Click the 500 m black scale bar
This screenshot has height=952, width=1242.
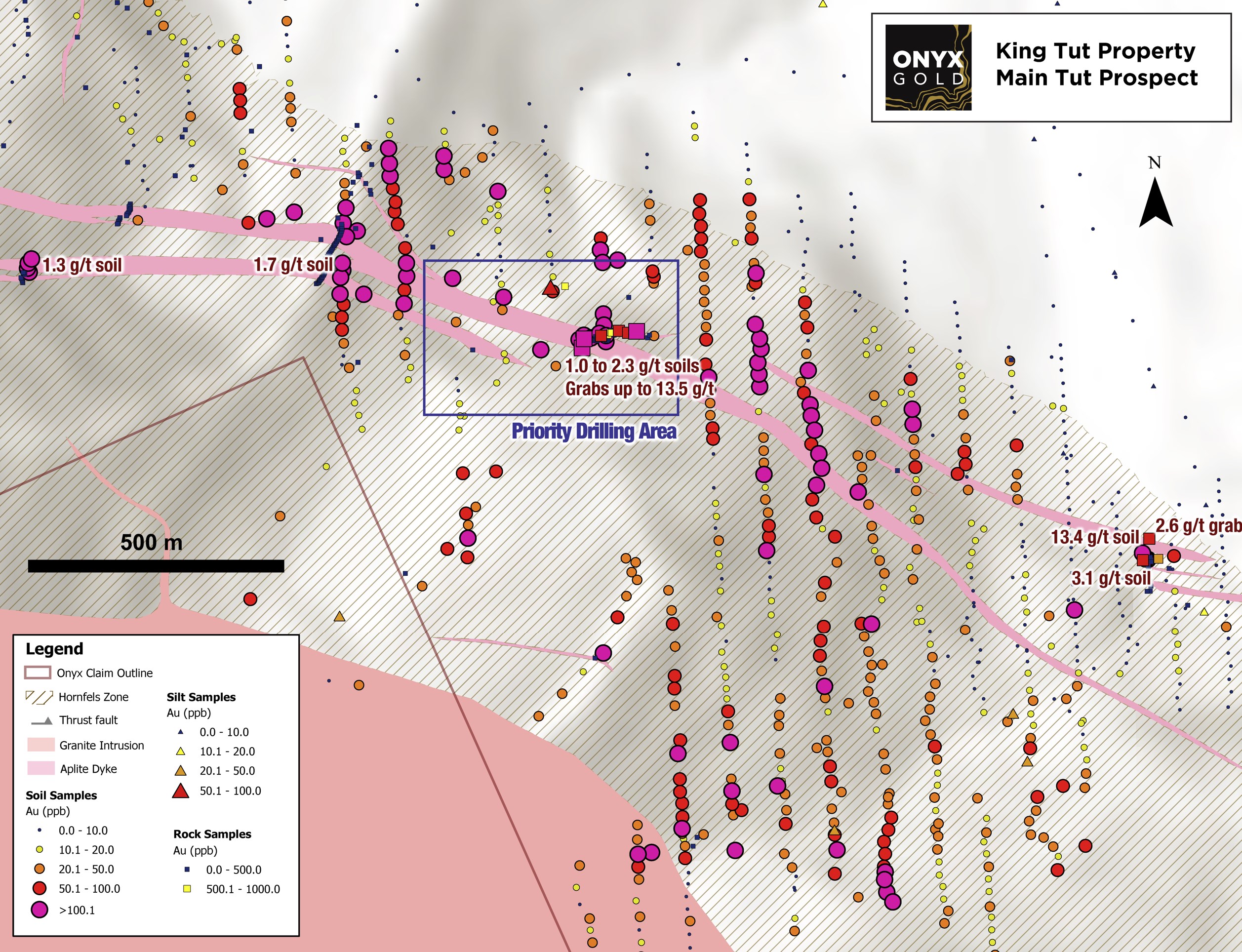(156, 565)
